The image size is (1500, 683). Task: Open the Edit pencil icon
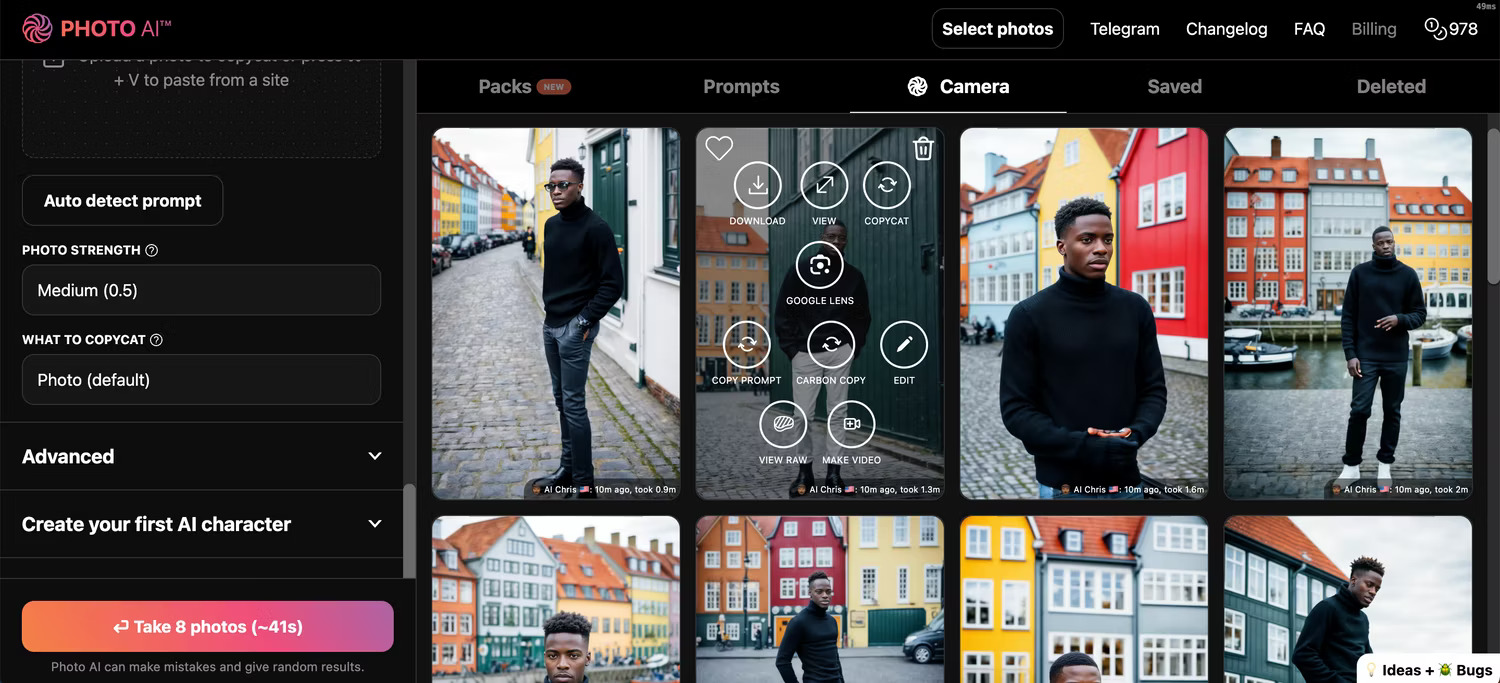coord(904,344)
